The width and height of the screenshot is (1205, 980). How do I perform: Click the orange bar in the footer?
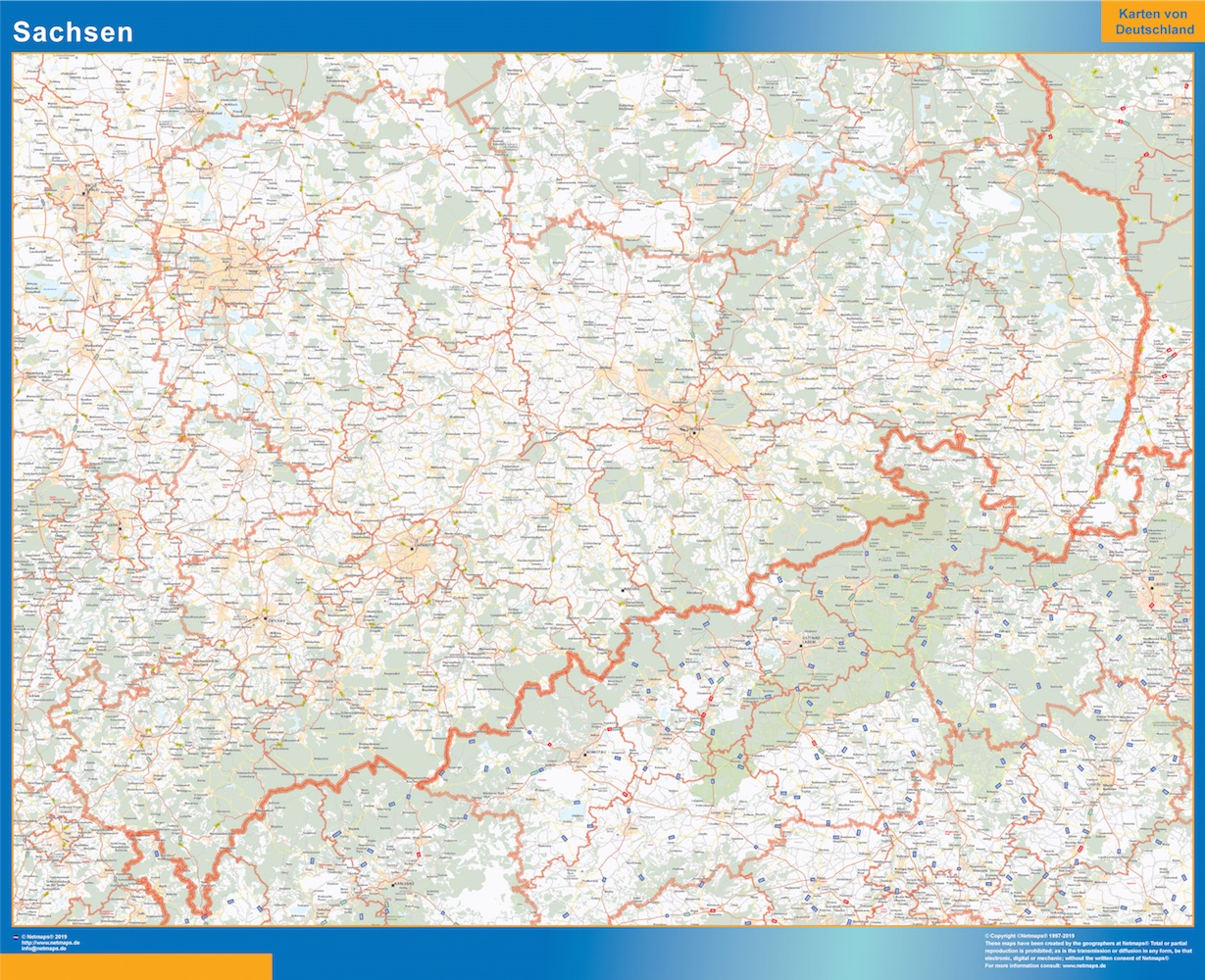point(135,966)
